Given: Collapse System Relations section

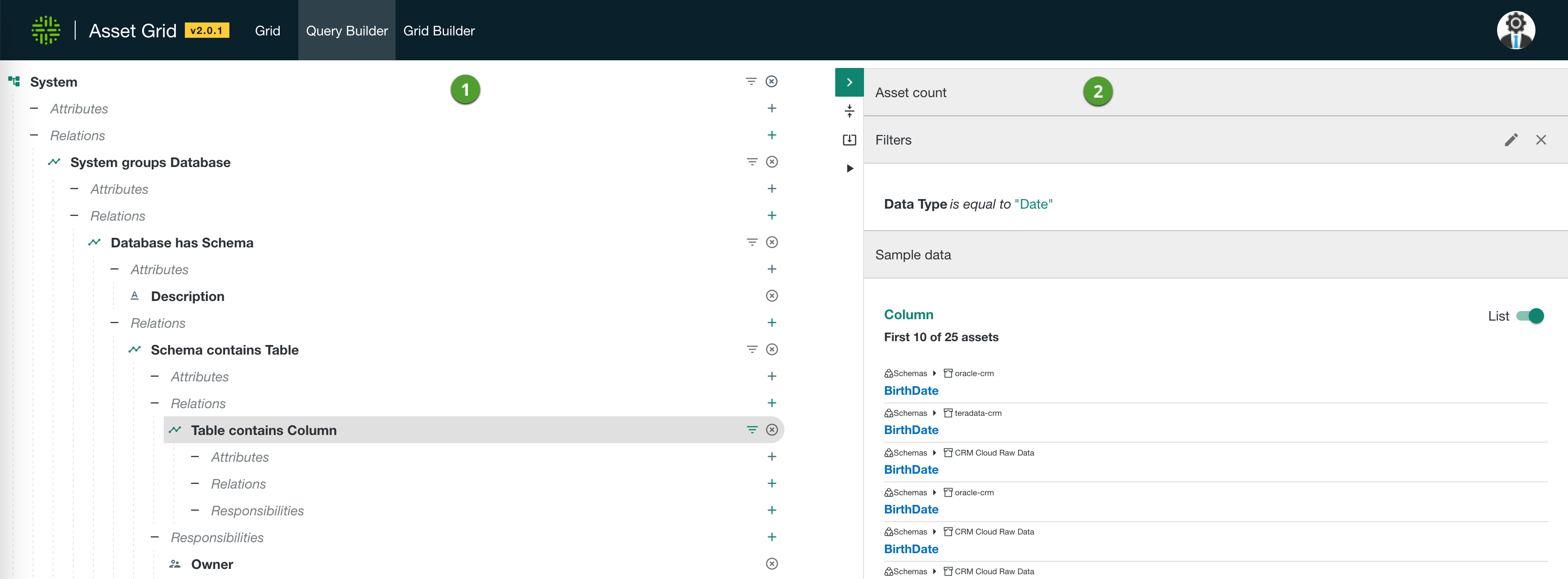Looking at the screenshot, I should pos(34,135).
